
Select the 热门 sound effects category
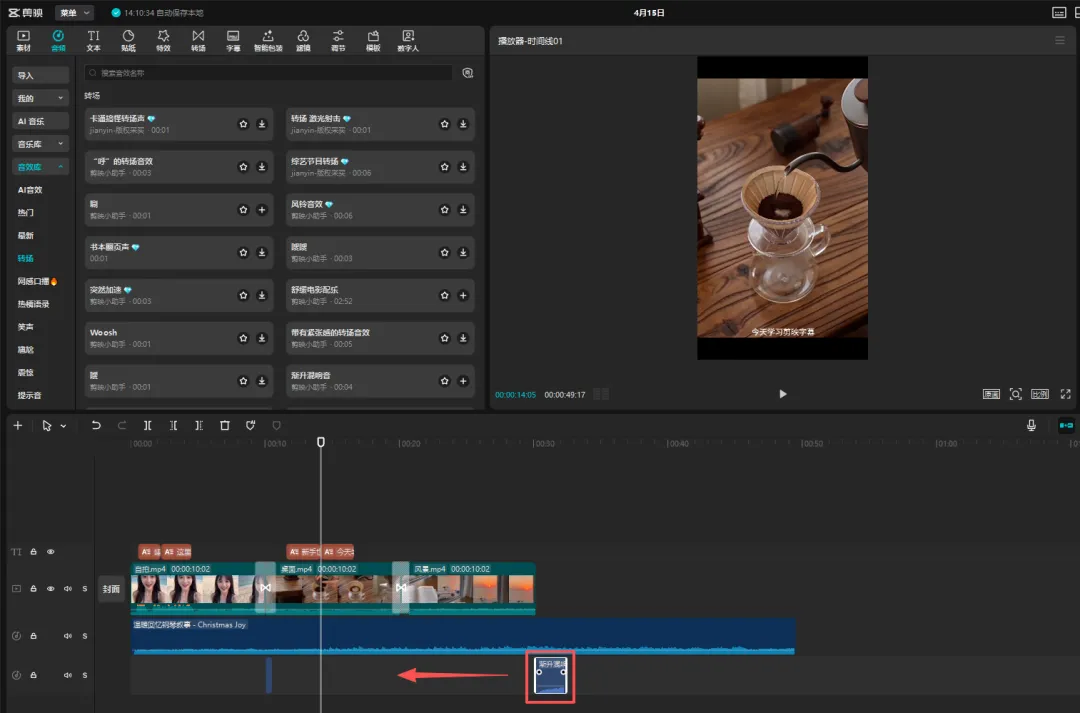[x=26, y=213]
